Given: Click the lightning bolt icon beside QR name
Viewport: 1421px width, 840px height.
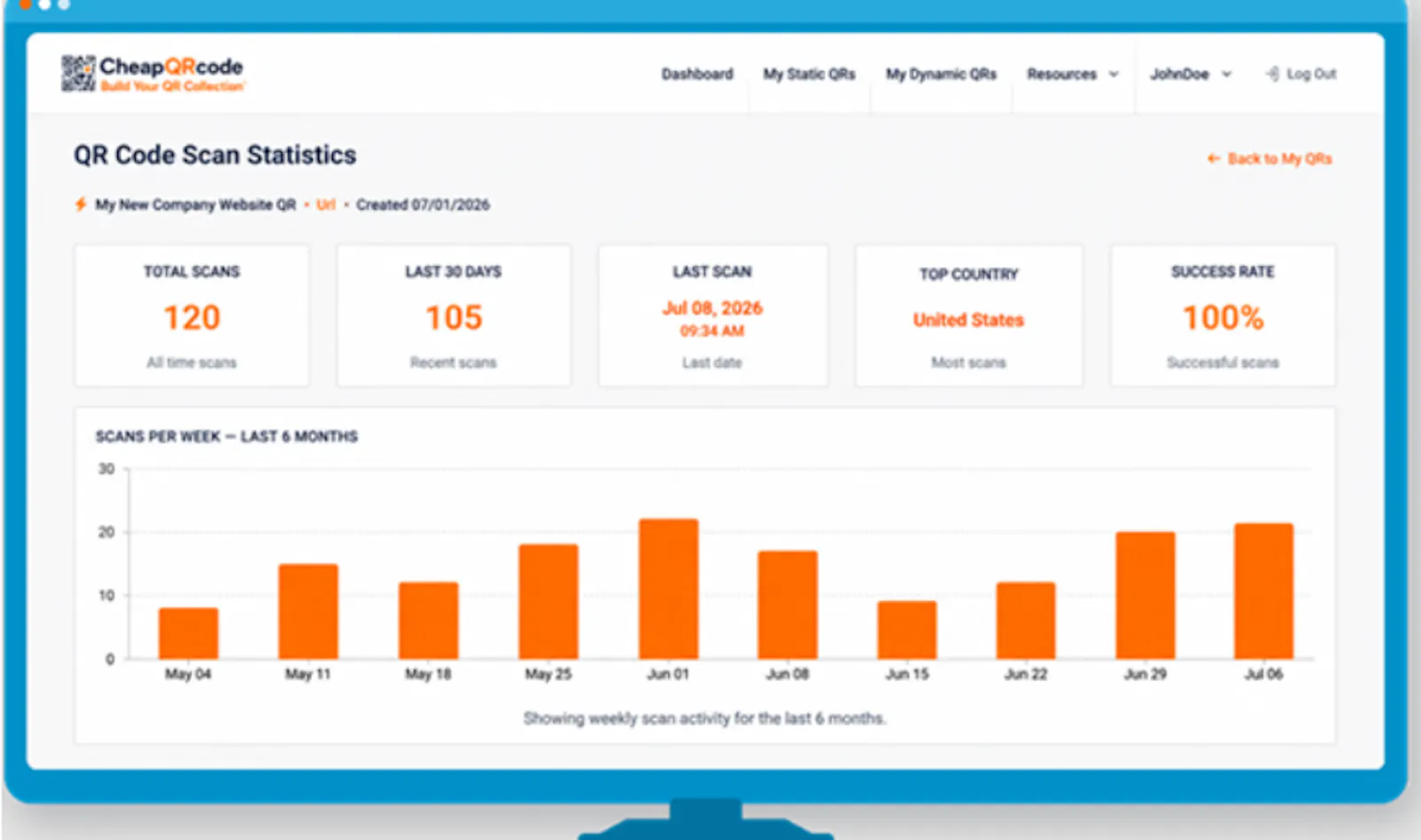Looking at the screenshot, I should coord(81,204).
